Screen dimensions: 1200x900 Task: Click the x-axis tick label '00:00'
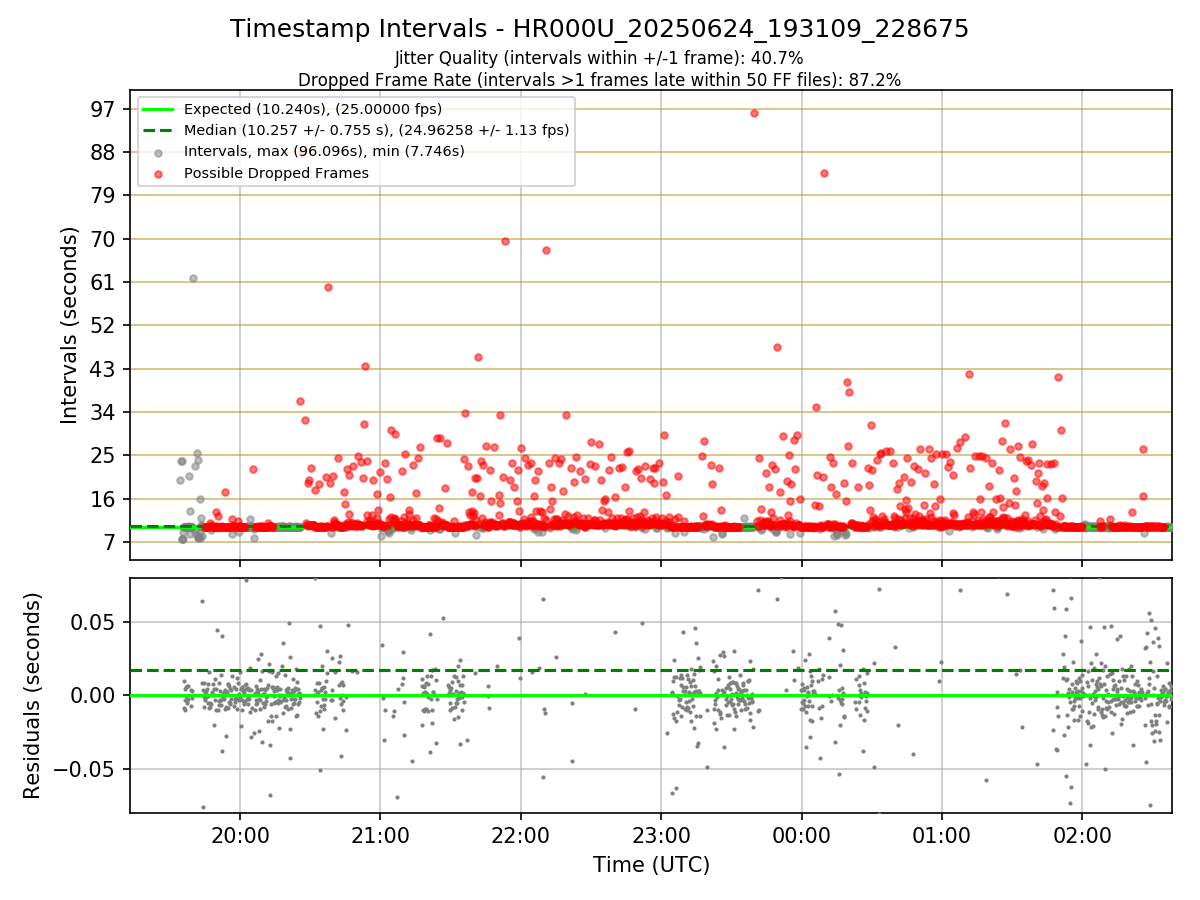[802, 835]
